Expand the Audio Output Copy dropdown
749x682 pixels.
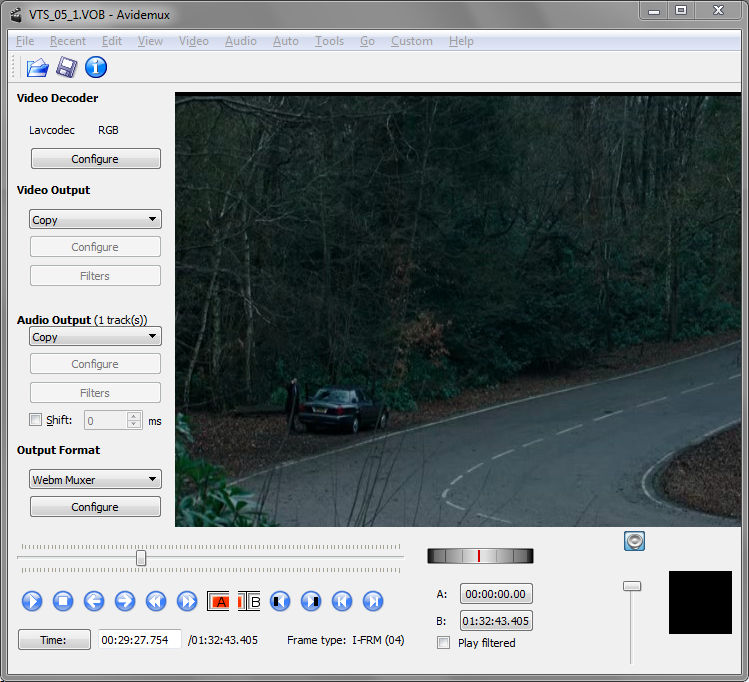(x=96, y=336)
